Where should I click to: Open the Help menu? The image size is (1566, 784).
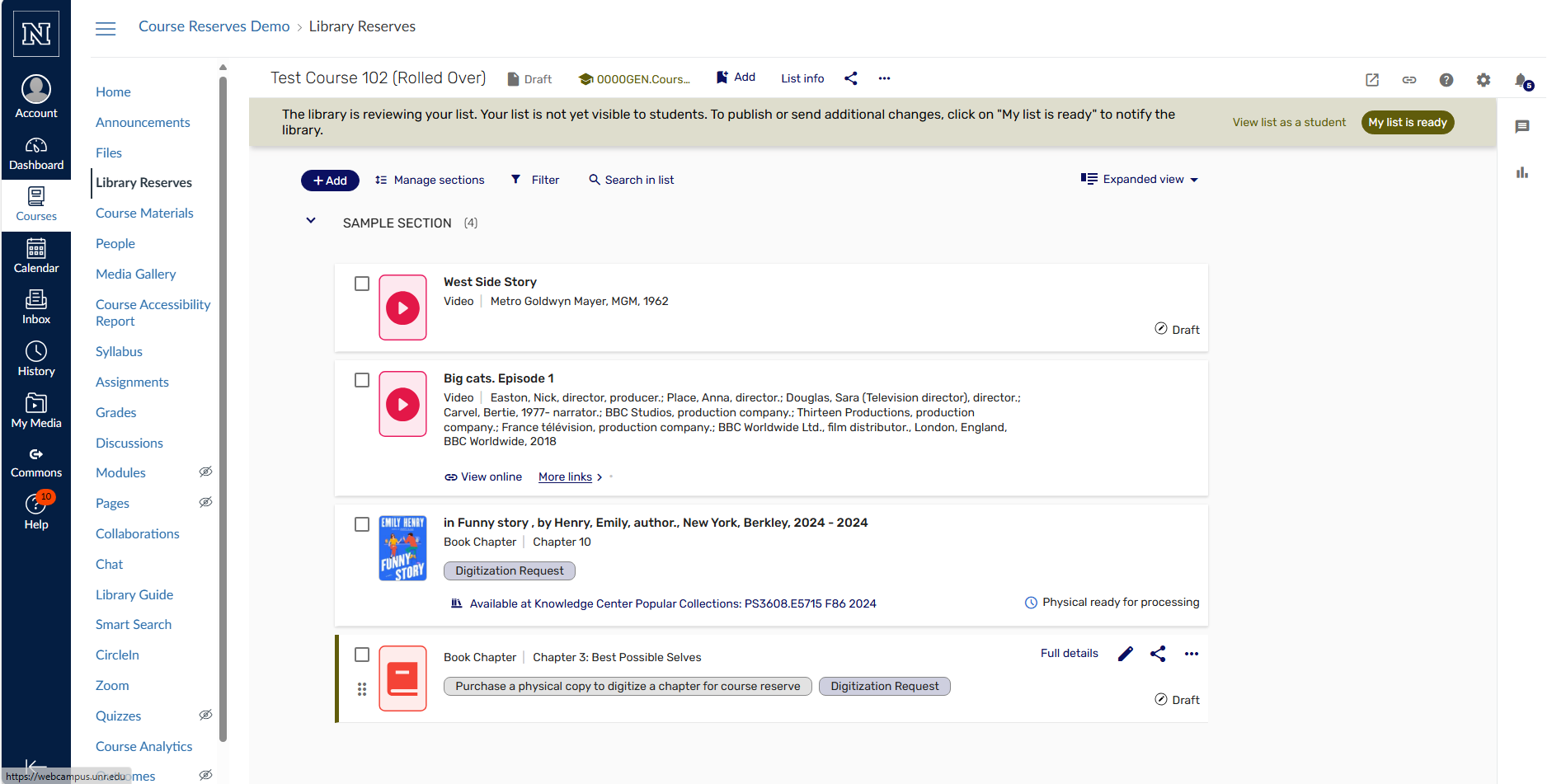[x=36, y=512]
